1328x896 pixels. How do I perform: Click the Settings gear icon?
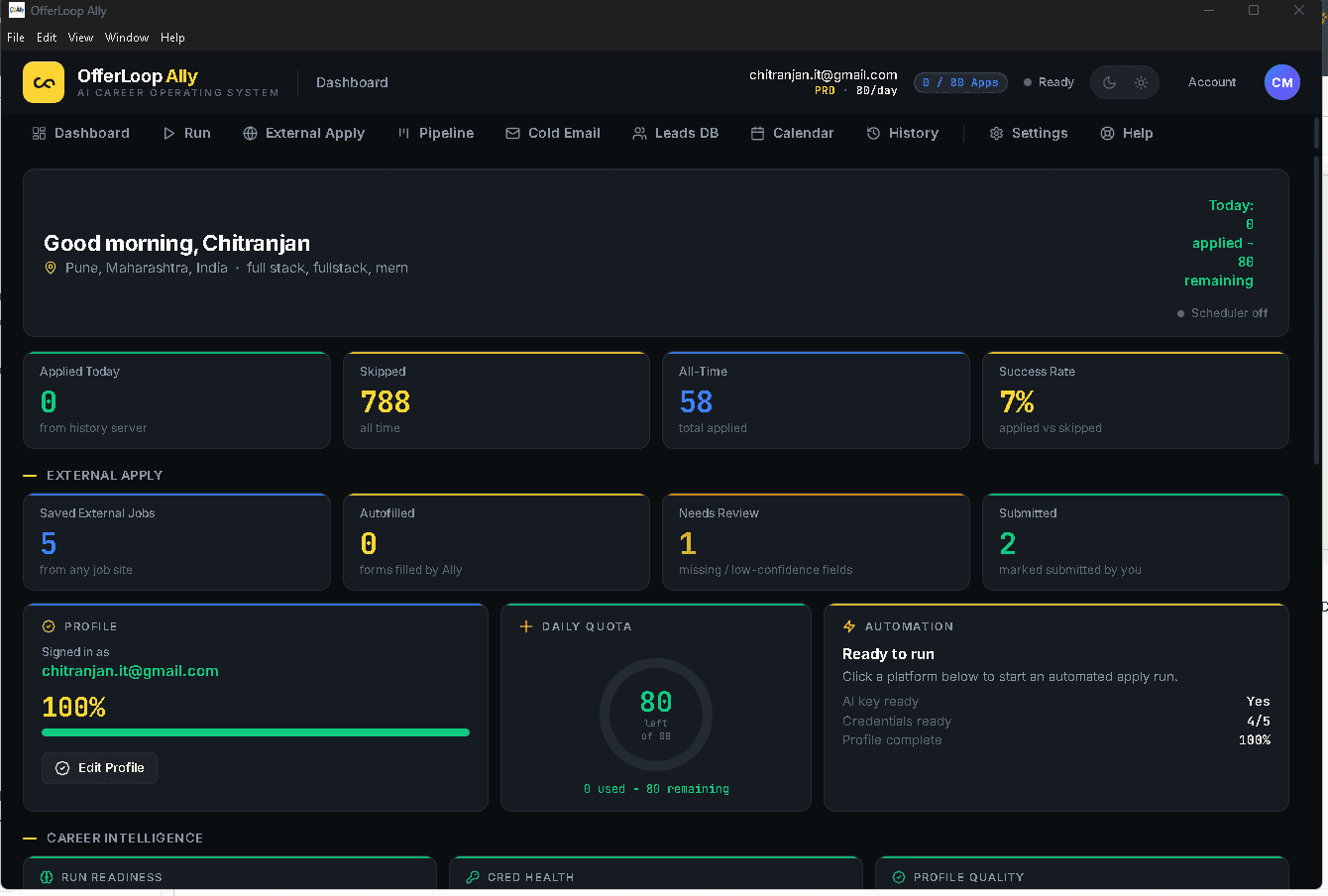(996, 133)
